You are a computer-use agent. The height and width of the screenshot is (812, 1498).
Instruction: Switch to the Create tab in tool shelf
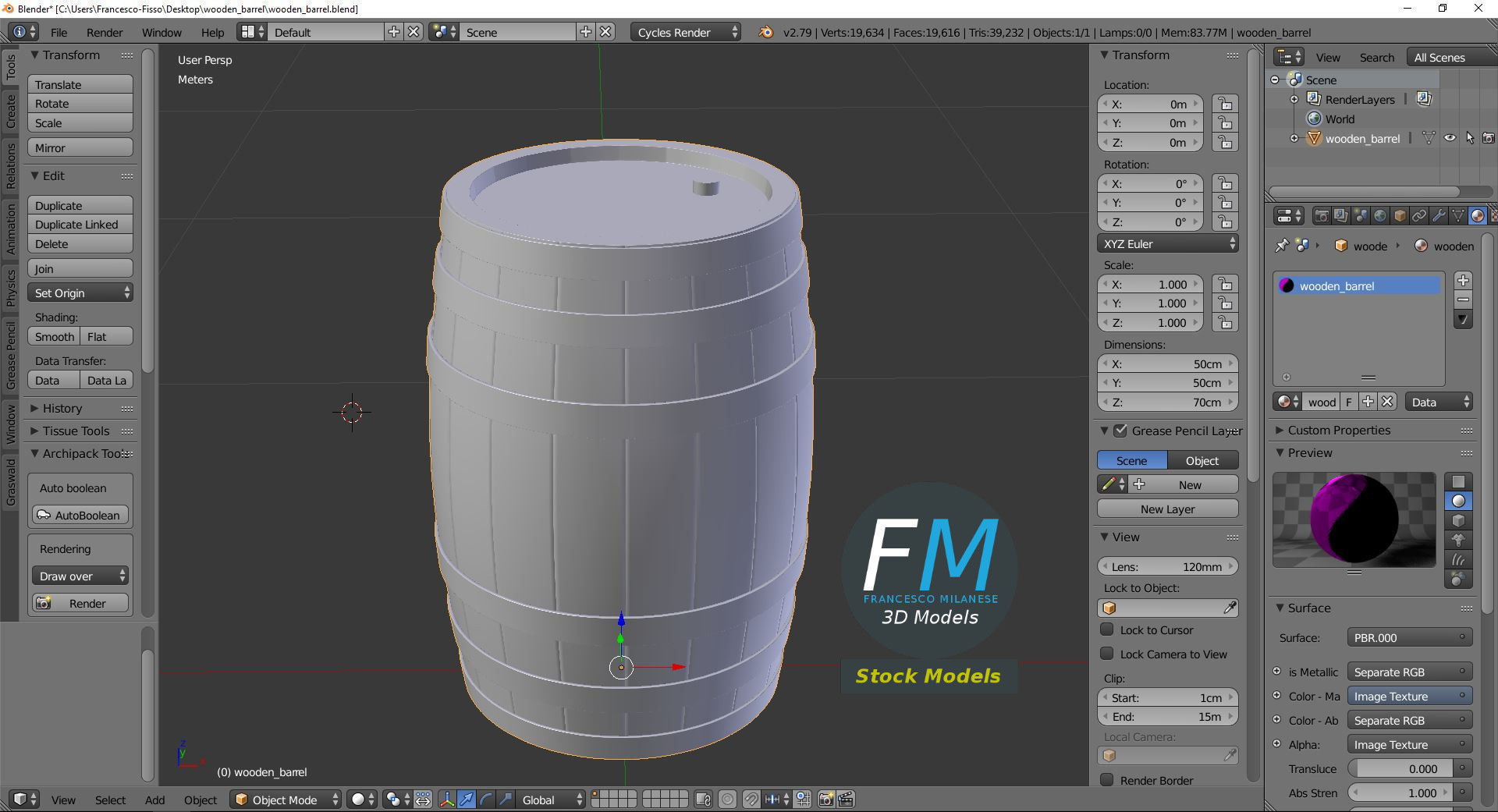[x=11, y=111]
